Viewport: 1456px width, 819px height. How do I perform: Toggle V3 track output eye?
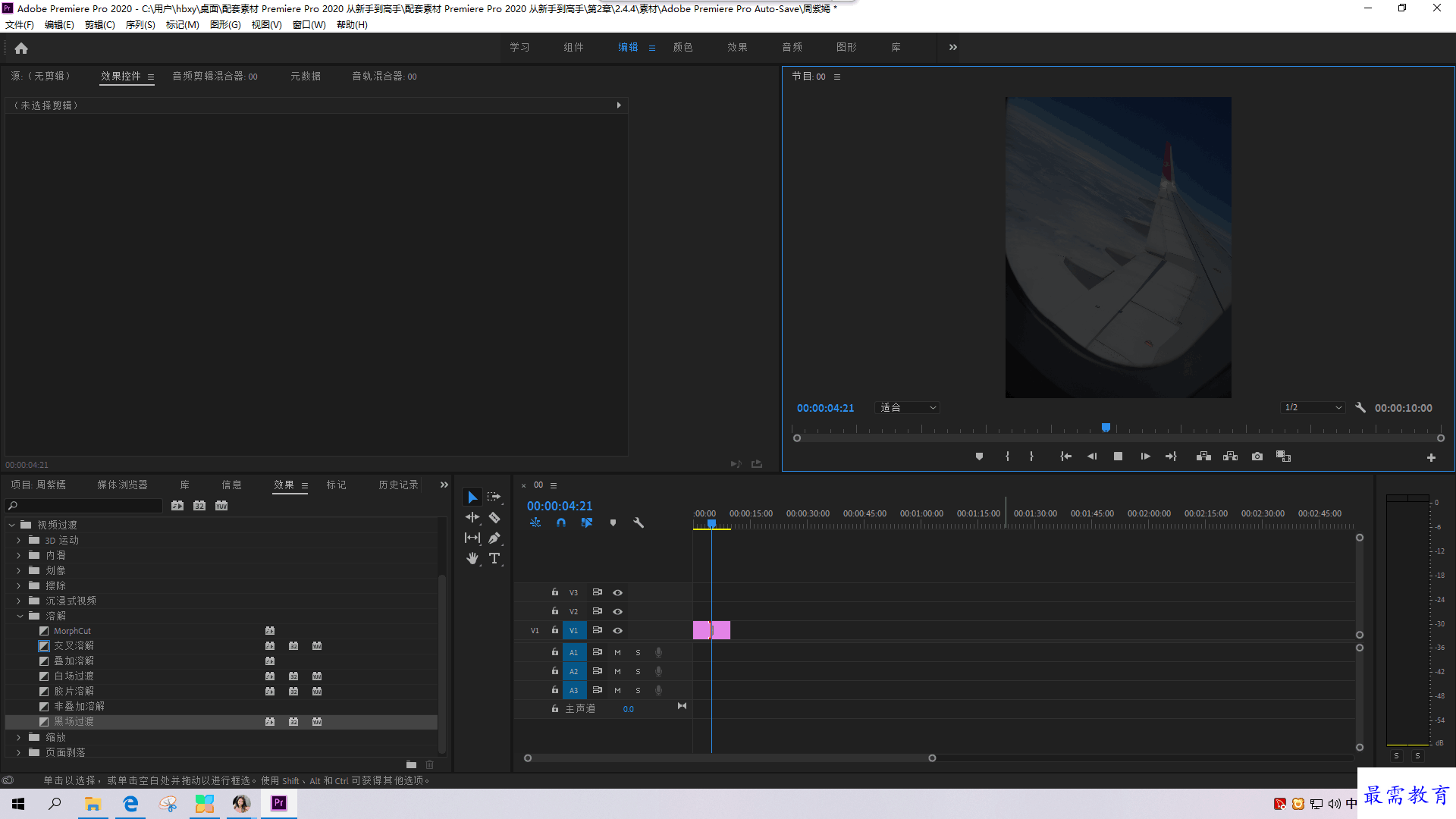(x=617, y=592)
